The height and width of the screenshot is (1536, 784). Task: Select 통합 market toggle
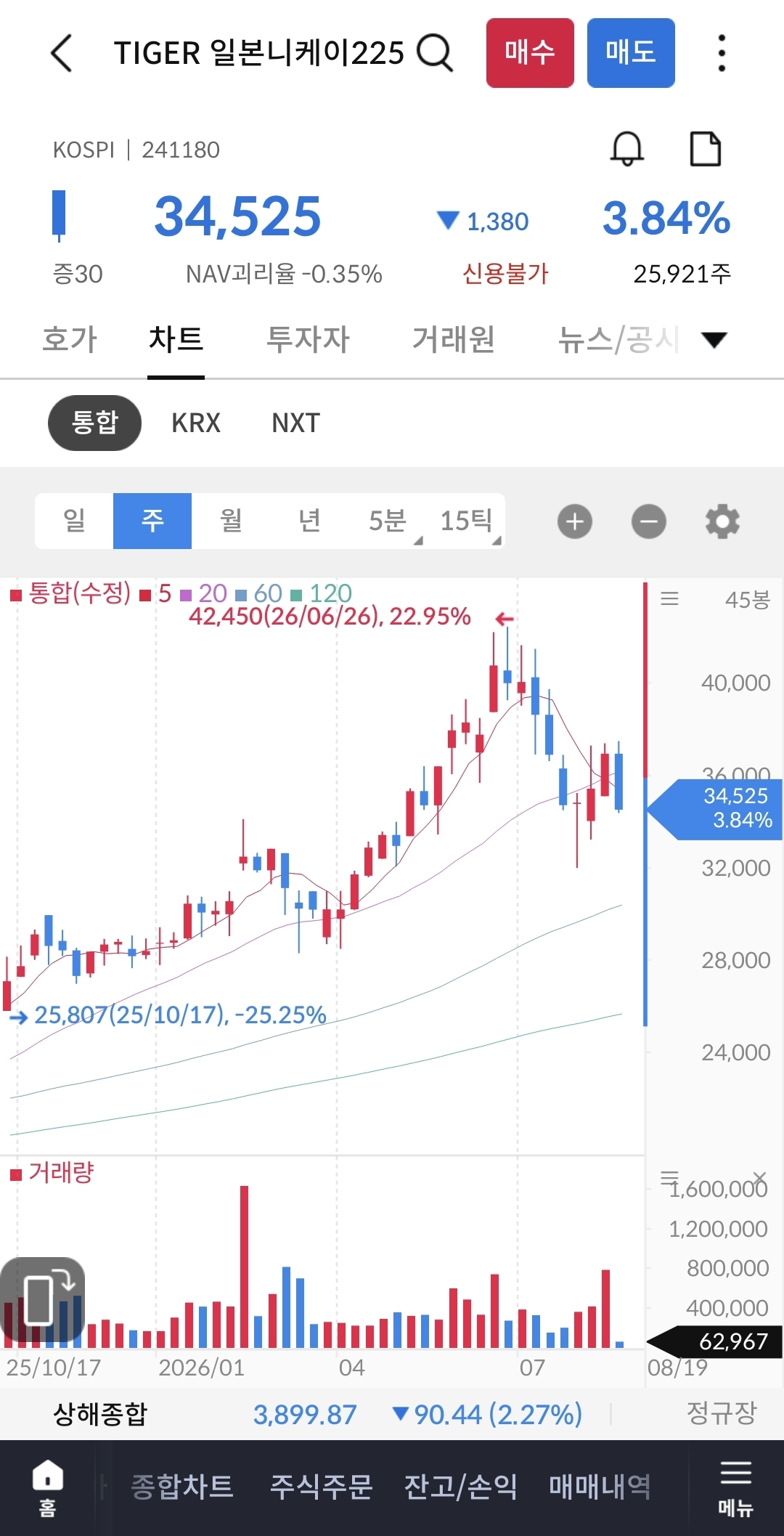tap(94, 423)
